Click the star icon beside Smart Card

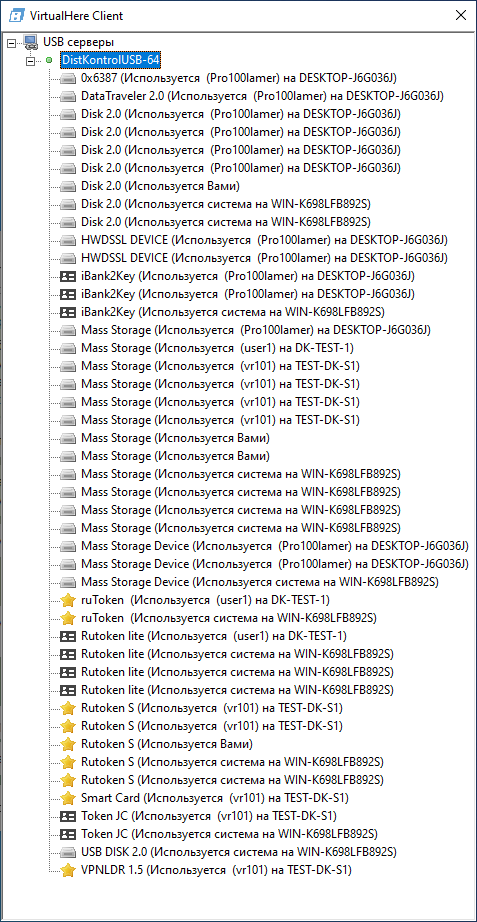[x=68, y=798]
